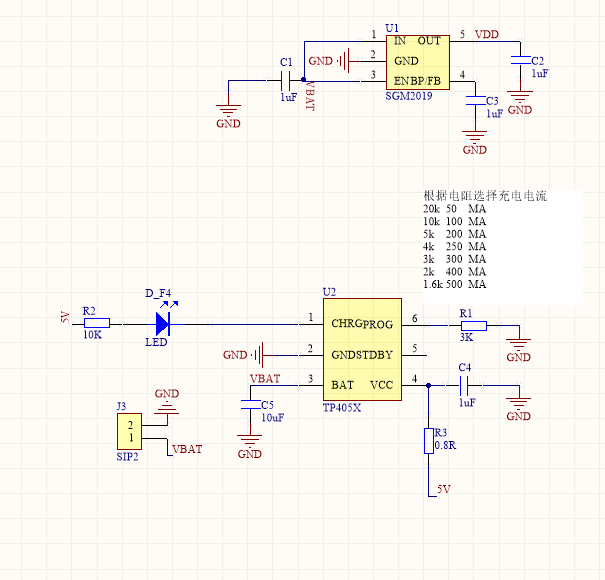
Task: Select the C4 capacitor symbol
Action: click(464, 385)
